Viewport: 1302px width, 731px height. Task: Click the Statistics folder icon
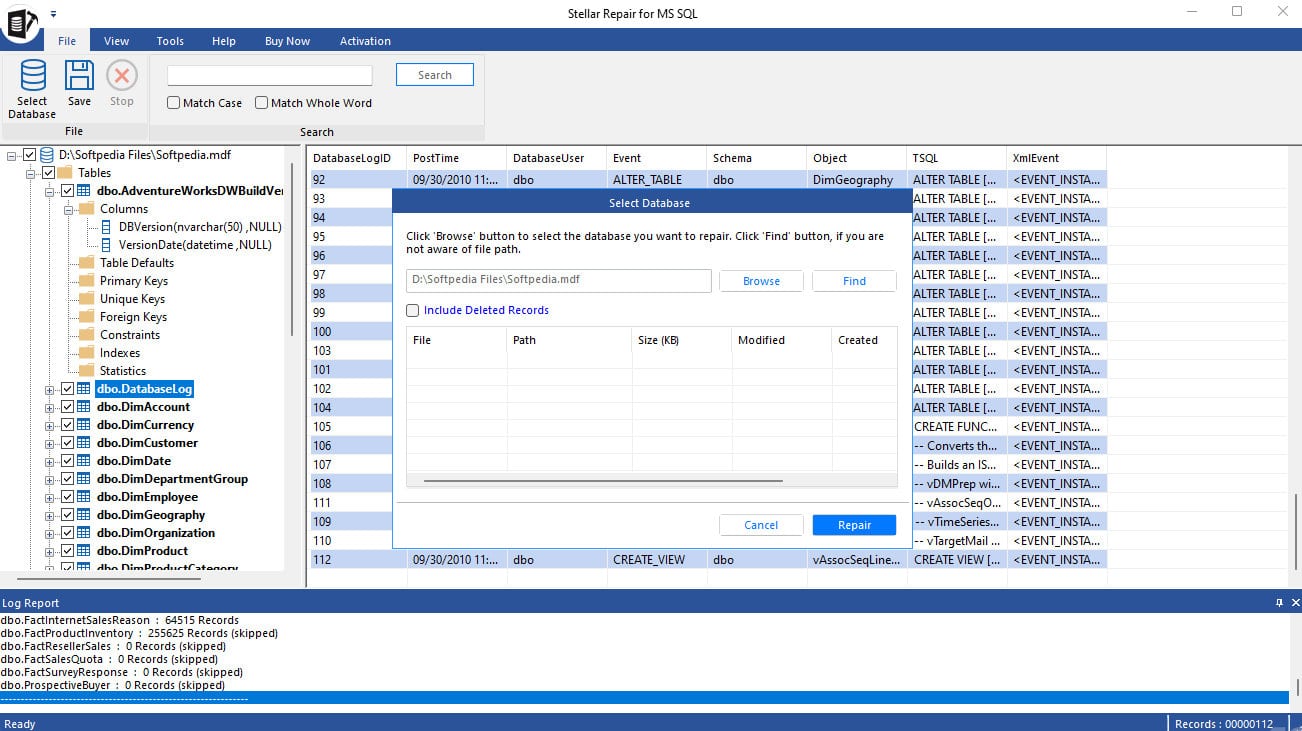pyautogui.click(x=86, y=371)
